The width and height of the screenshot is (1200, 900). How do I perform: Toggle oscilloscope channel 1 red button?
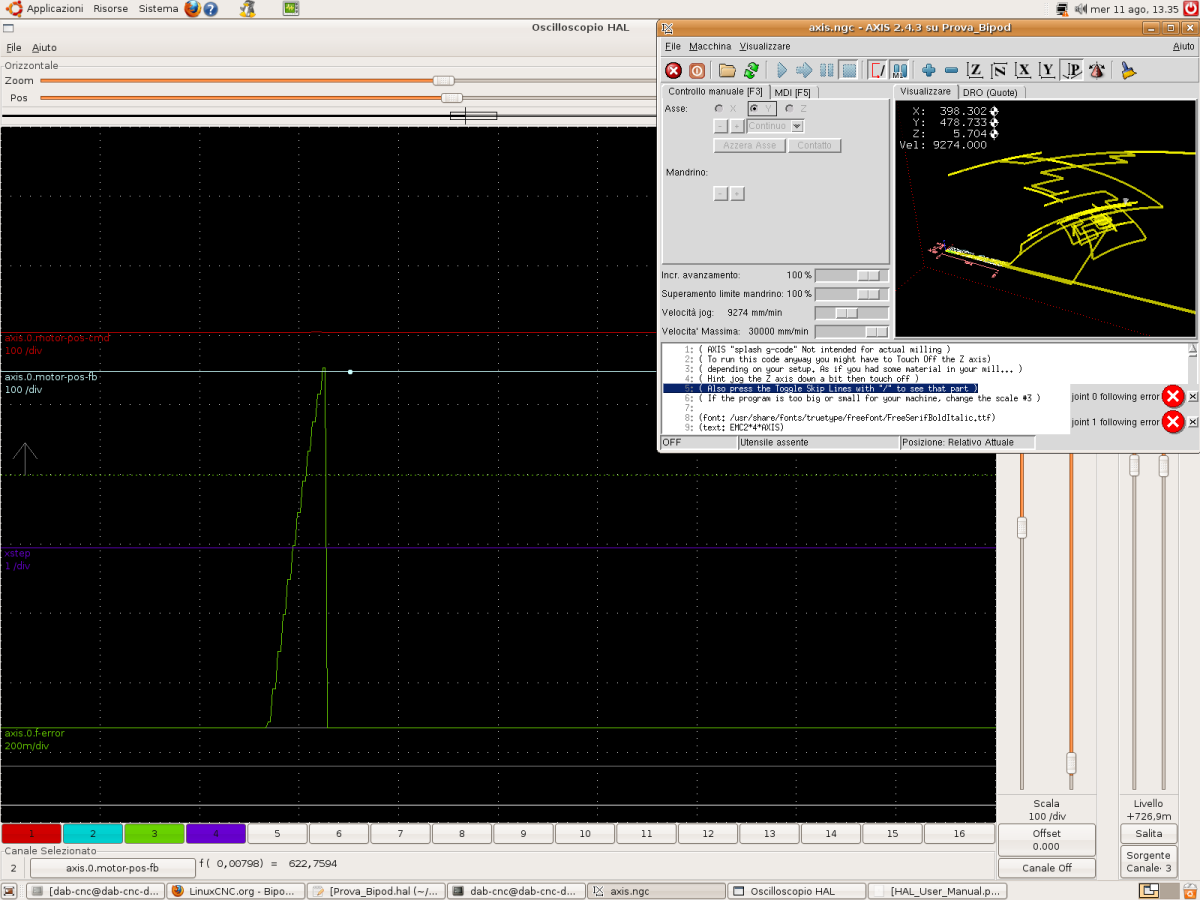point(31,833)
